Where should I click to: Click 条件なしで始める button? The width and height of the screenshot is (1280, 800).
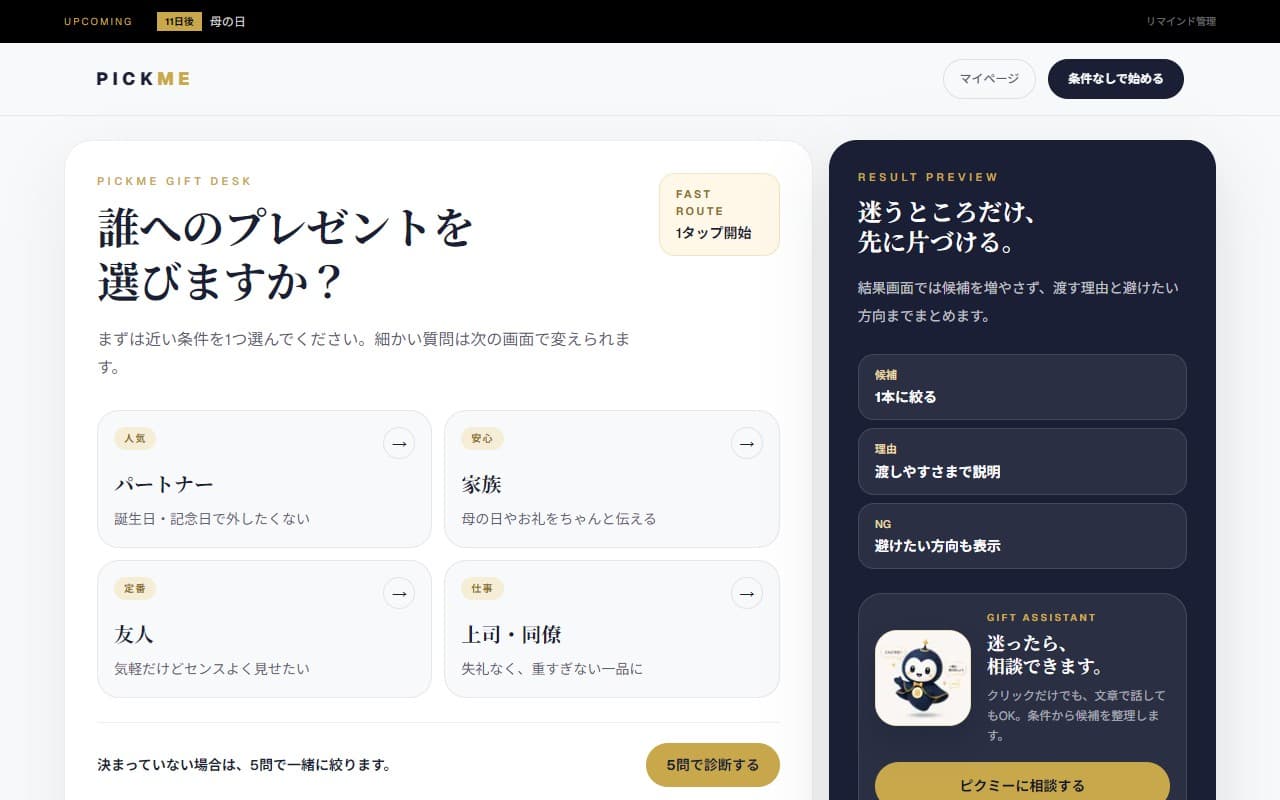coord(1116,79)
